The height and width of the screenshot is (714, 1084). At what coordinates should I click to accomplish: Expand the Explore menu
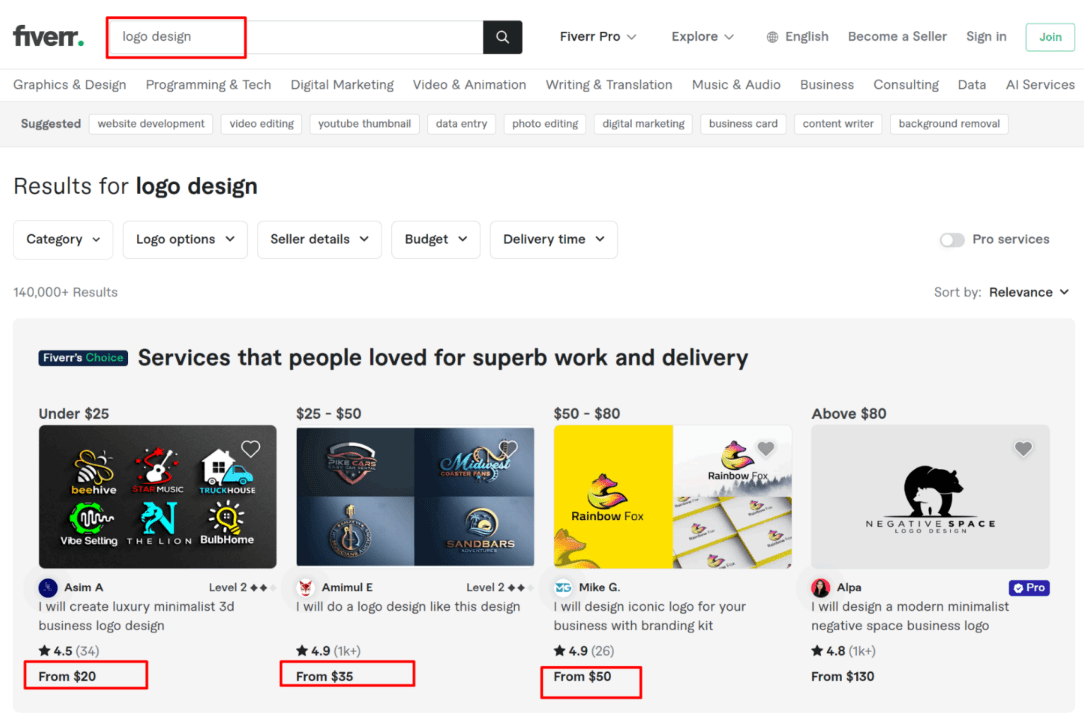coord(702,37)
